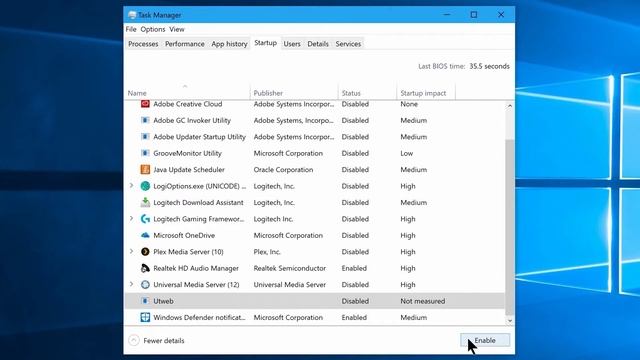
Task: Click the Fewer details link
Action: point(164,340)
